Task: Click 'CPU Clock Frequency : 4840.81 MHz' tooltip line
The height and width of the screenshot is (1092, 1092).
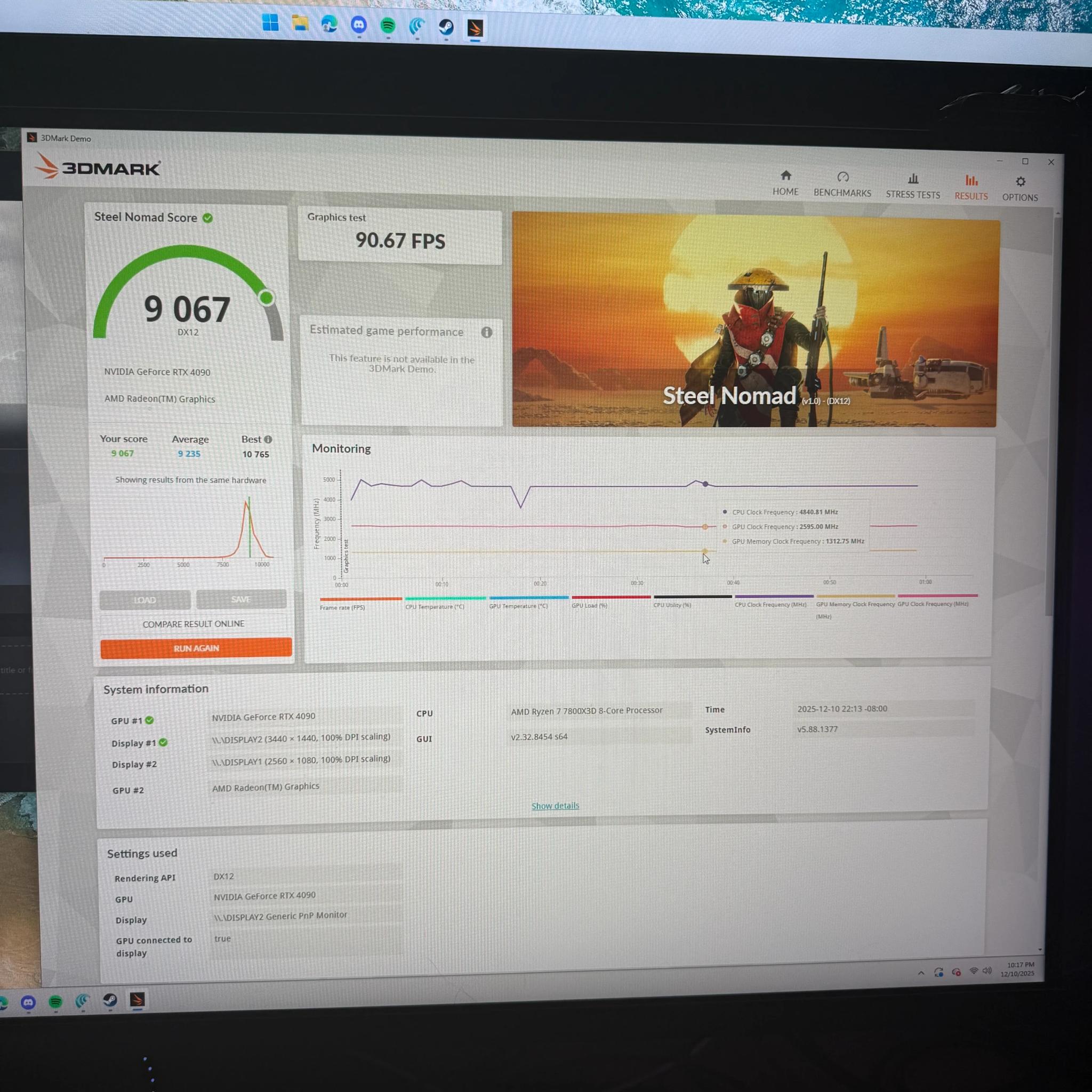Action: (784, 512)
